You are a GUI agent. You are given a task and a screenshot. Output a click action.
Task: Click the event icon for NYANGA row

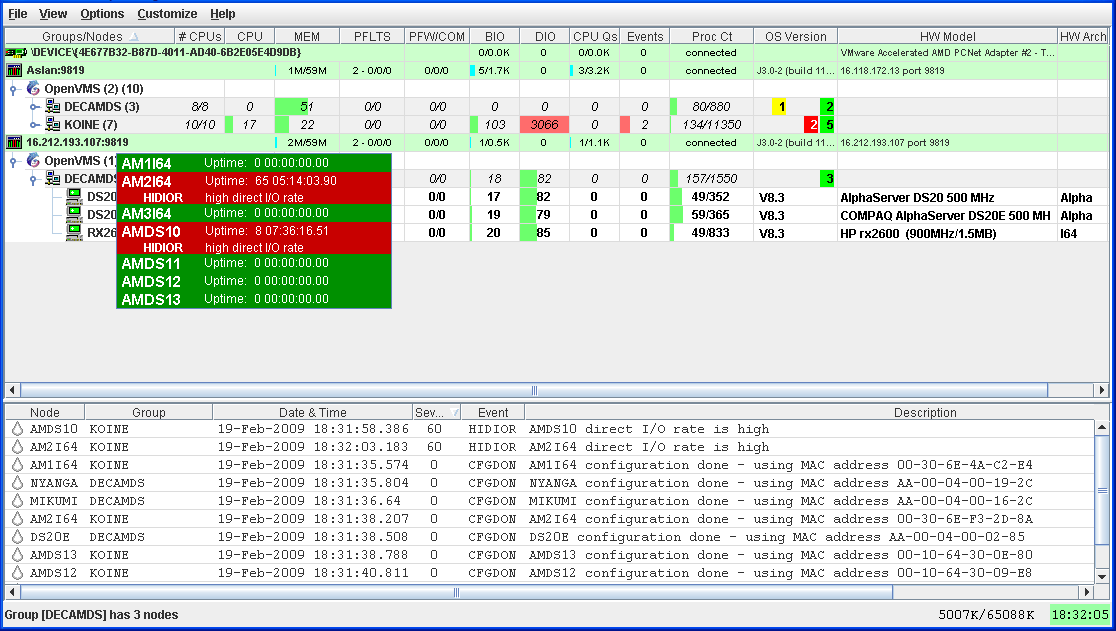pyautogui.click(x=17, y=482)
